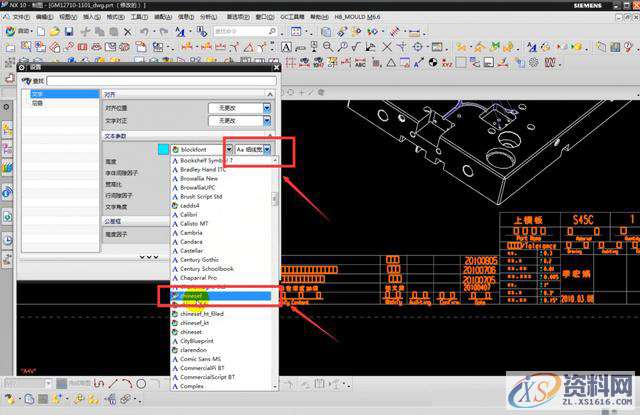The width and height of the screenshot is (640, 415).
Task: Open the blockfont font dropdown arrow
Action: click(227, 149)
